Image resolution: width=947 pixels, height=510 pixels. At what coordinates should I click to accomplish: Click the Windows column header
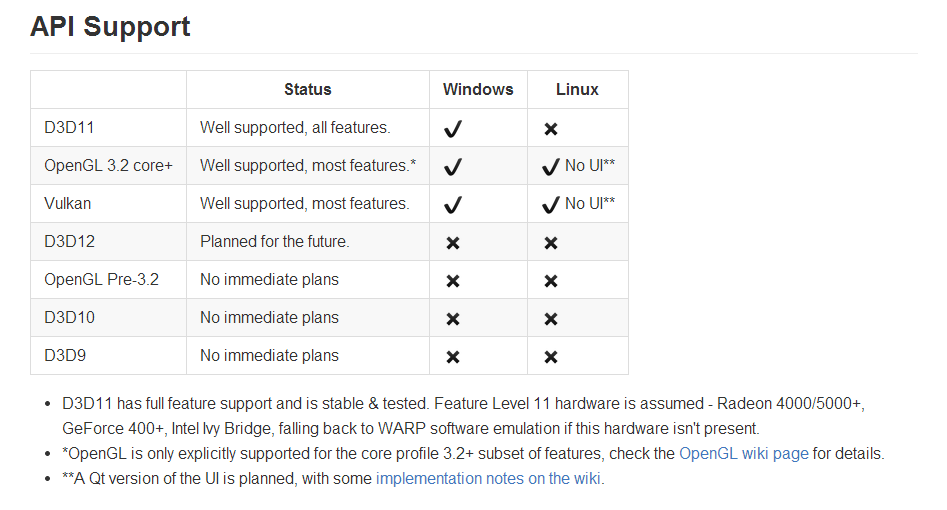(478, 89)
